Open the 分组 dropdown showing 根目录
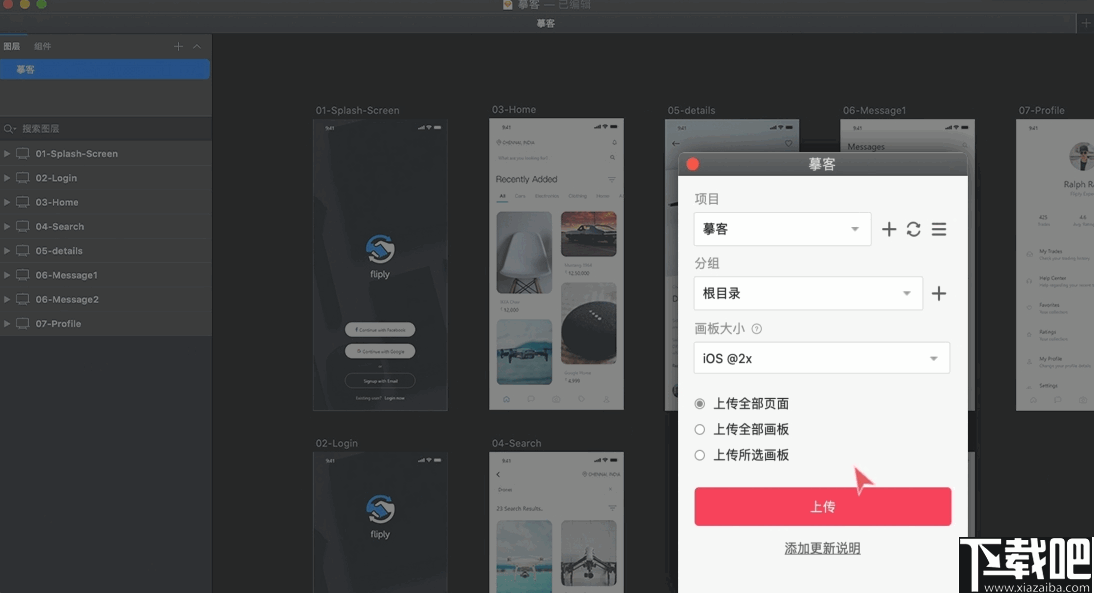 (x=808, y=294)
